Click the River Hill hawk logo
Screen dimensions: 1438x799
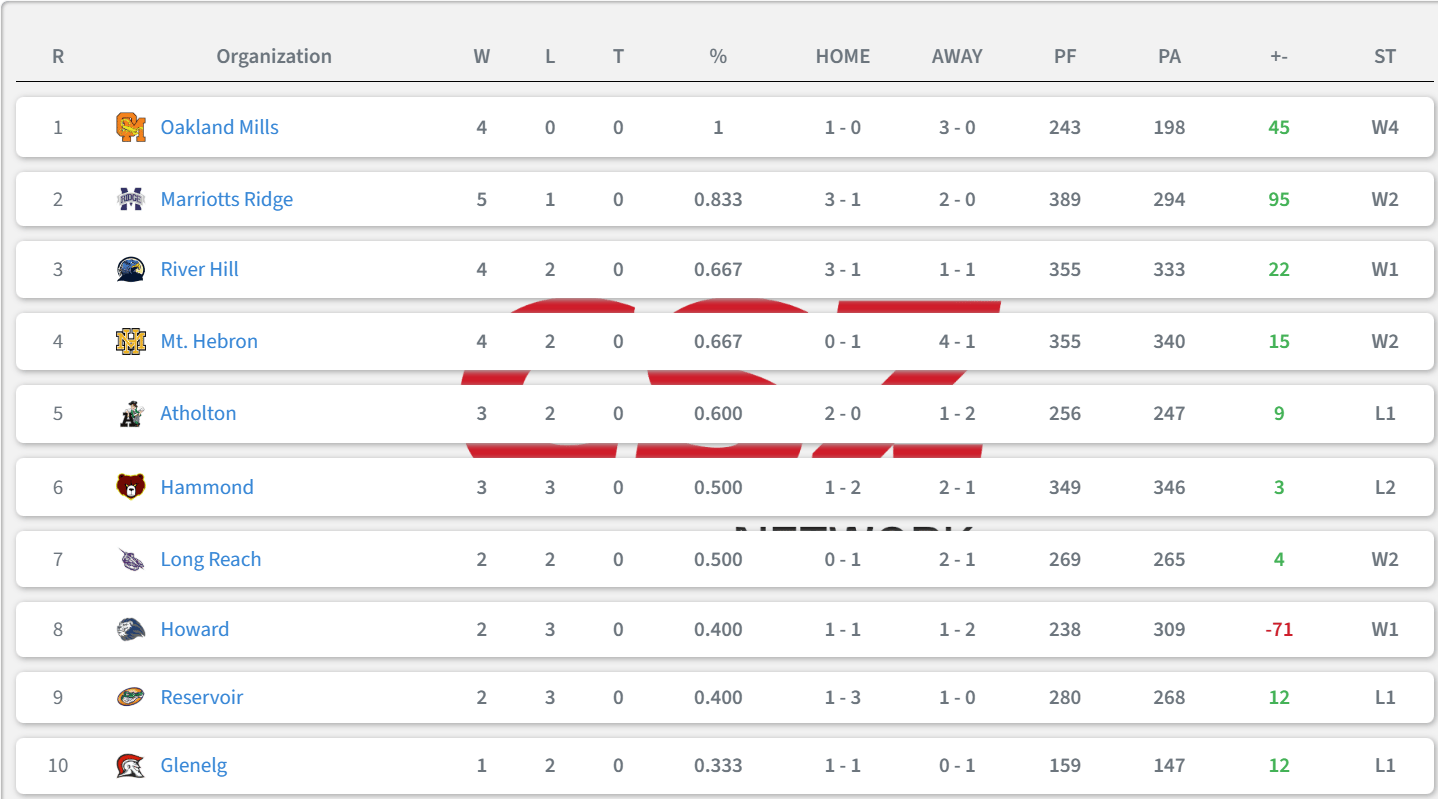tap(131, 269)
